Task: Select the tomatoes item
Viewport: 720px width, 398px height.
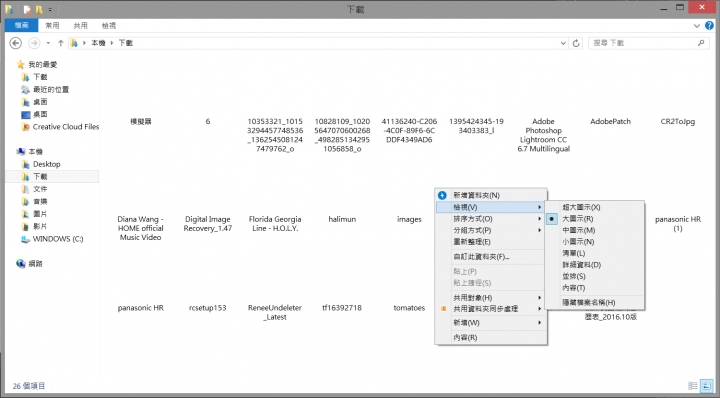Action: point(409,308)
